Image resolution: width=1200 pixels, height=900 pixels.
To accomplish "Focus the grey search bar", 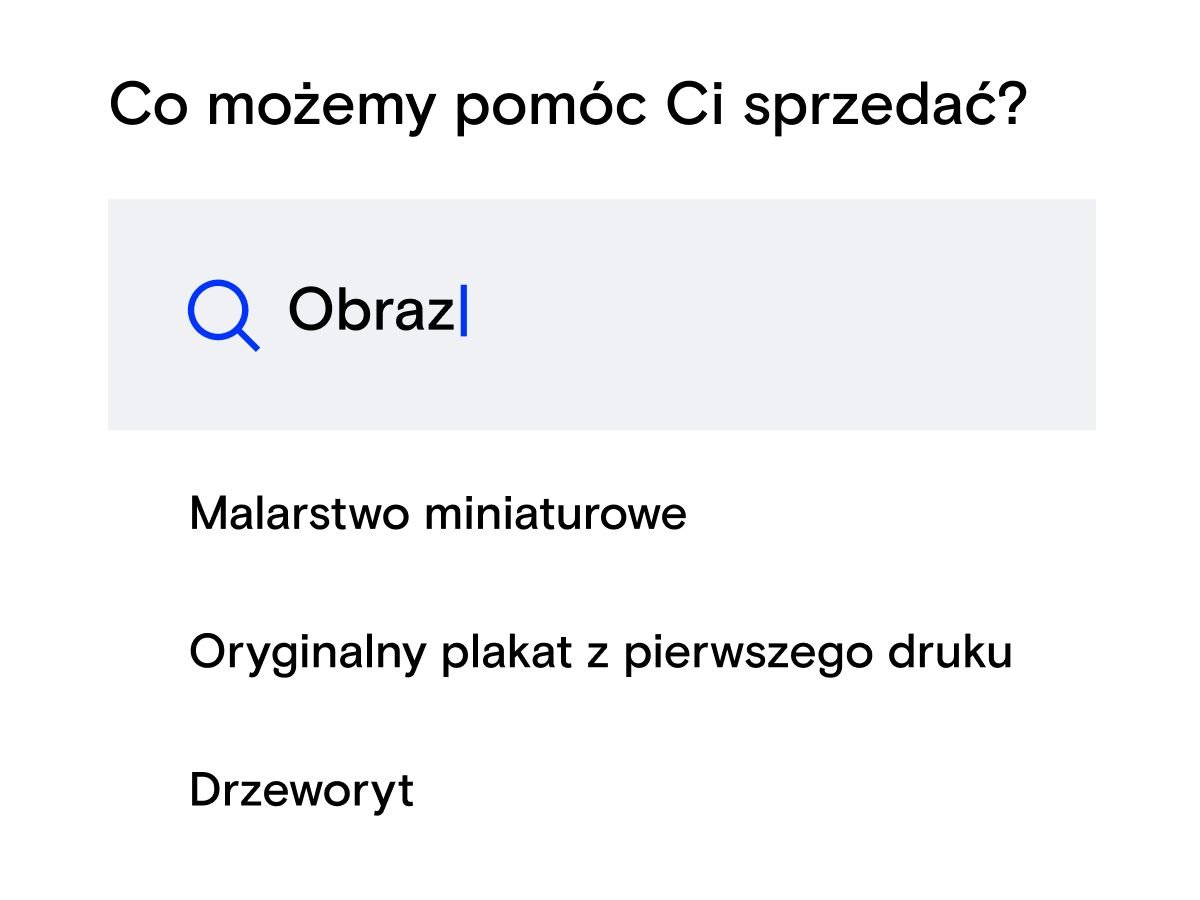I will coord(700,314).
